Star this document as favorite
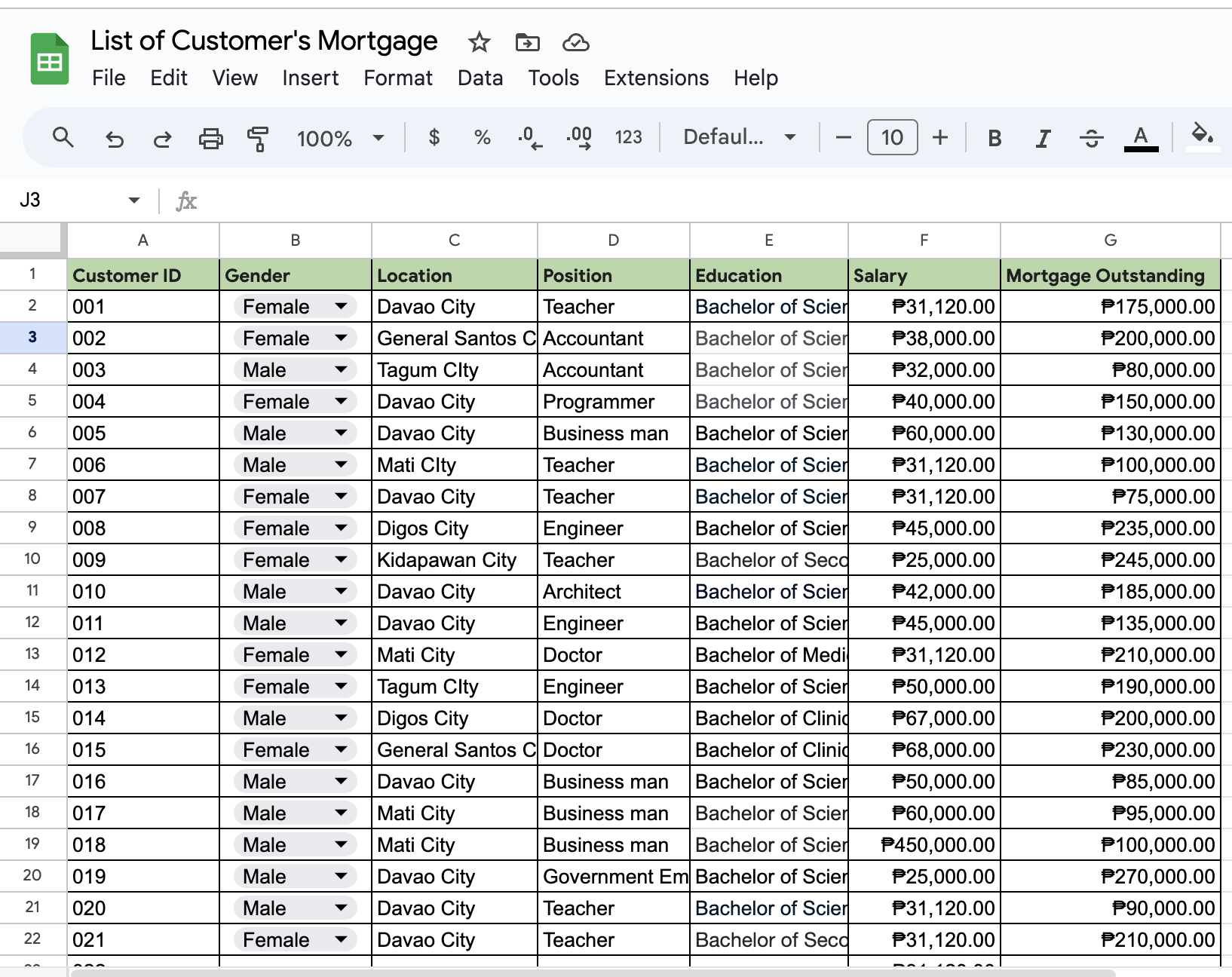1232x977 pixels. click(479, 42)
